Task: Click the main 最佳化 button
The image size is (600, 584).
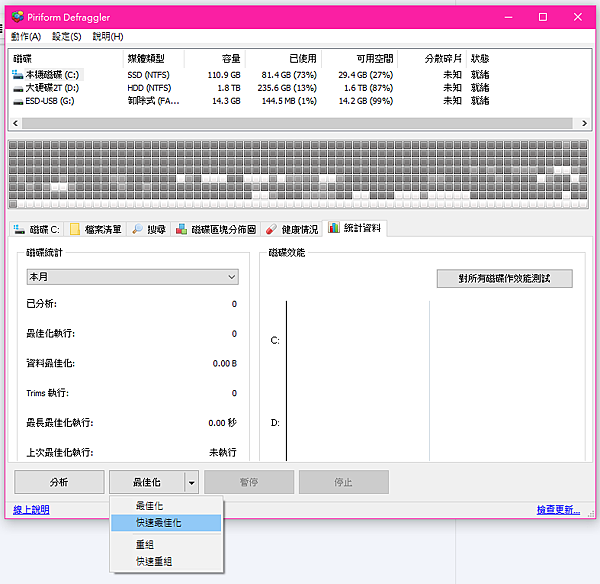Action: click(147, 482)
